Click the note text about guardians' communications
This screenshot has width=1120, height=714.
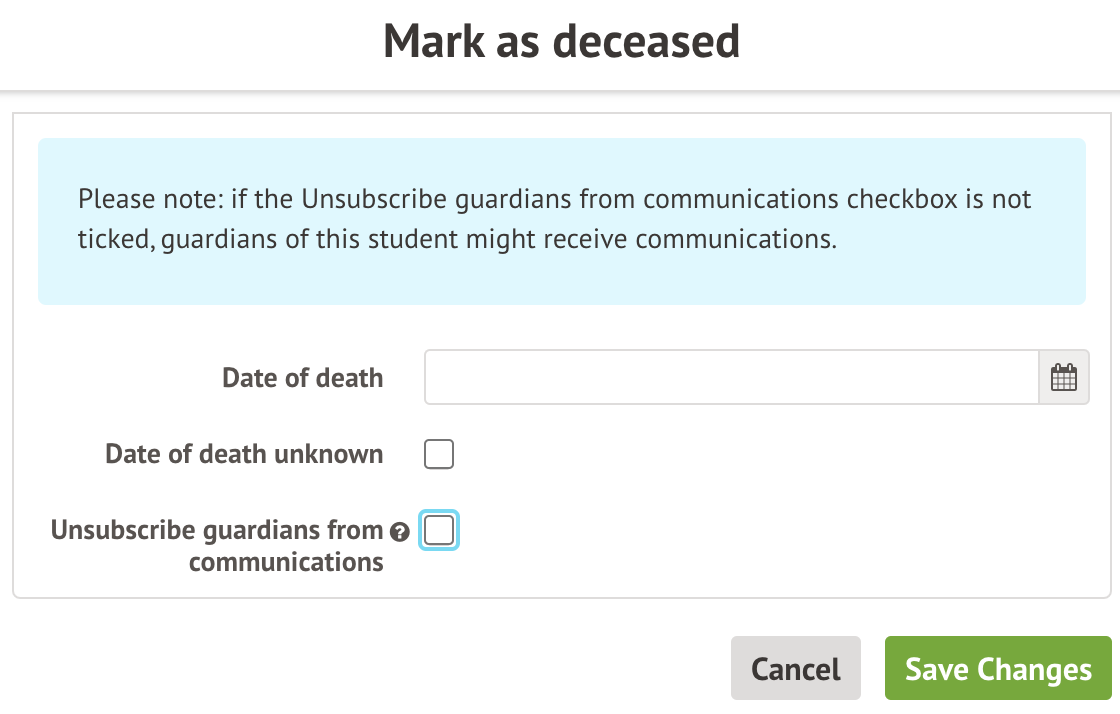coord(555,219)
